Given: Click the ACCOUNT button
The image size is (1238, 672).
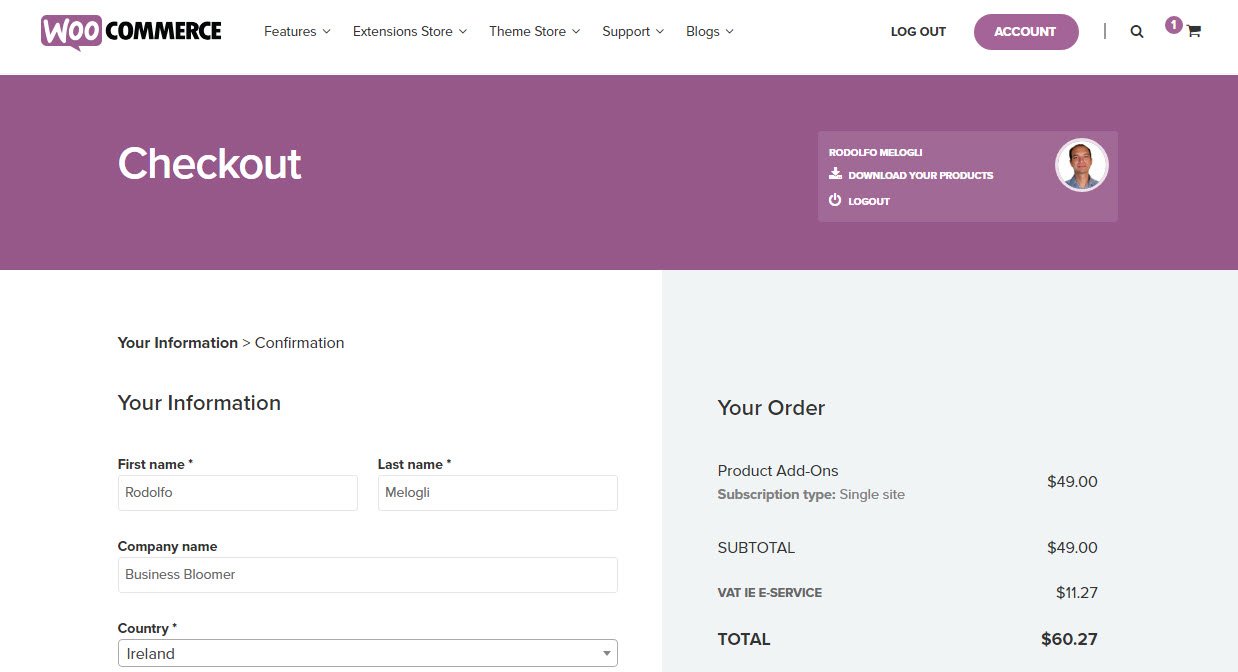Looking at the screenshot, I should 1026,32.
